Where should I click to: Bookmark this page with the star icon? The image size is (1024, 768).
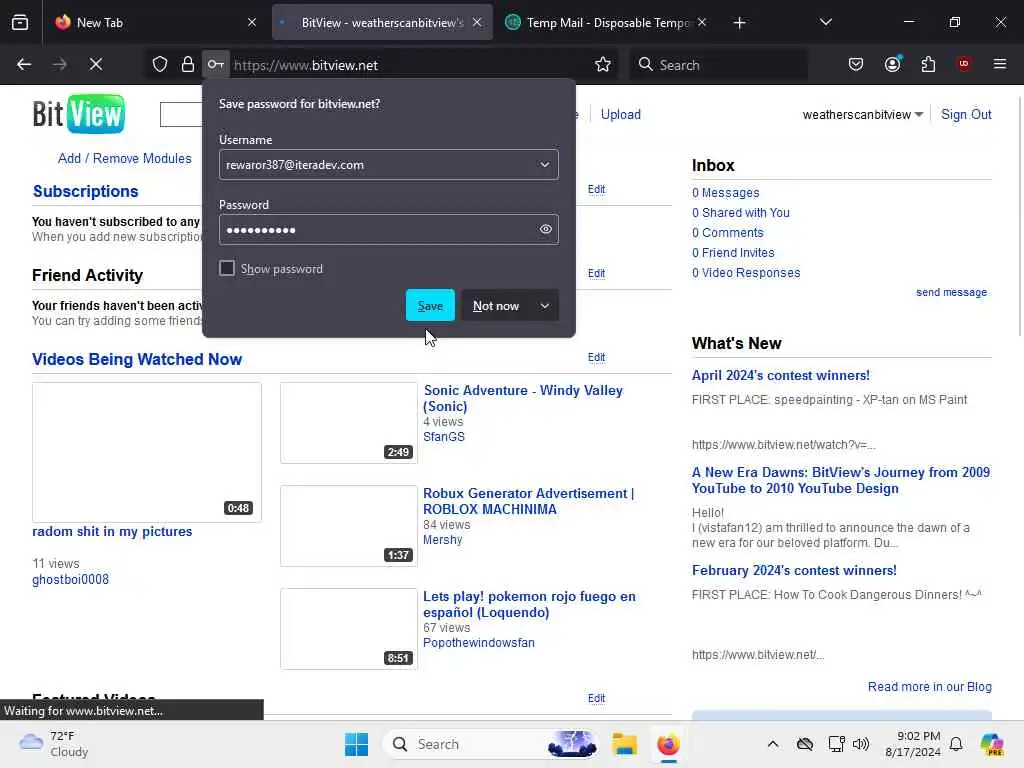(603, 65)
